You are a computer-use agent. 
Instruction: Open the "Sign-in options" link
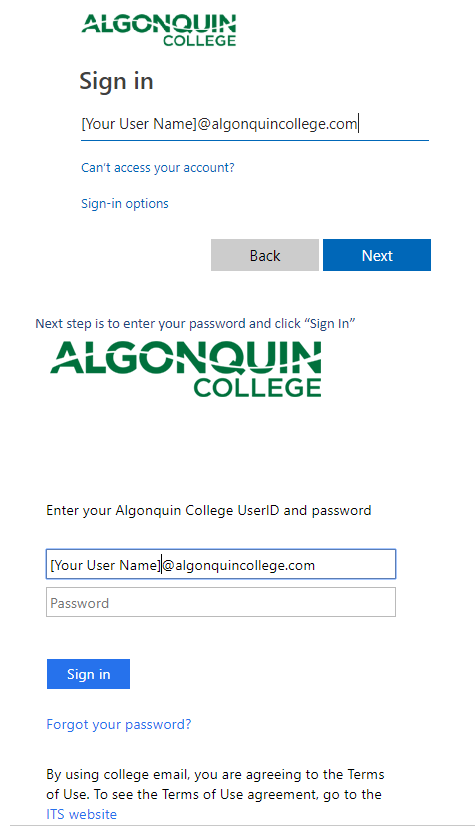(125, 204)
